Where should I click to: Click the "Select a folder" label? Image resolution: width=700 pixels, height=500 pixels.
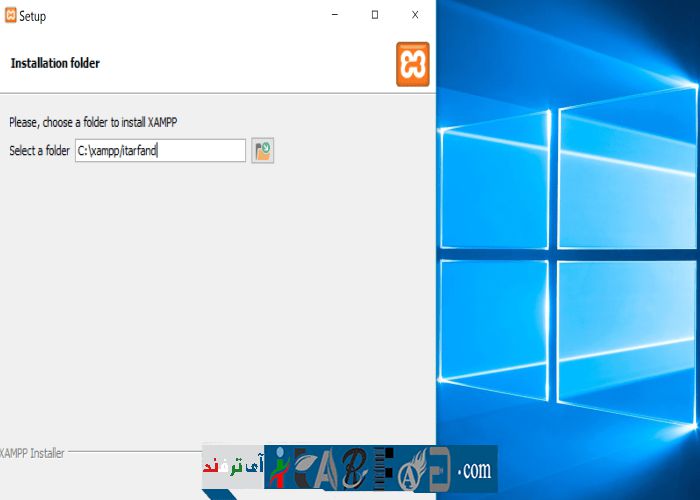coord(39,151)
